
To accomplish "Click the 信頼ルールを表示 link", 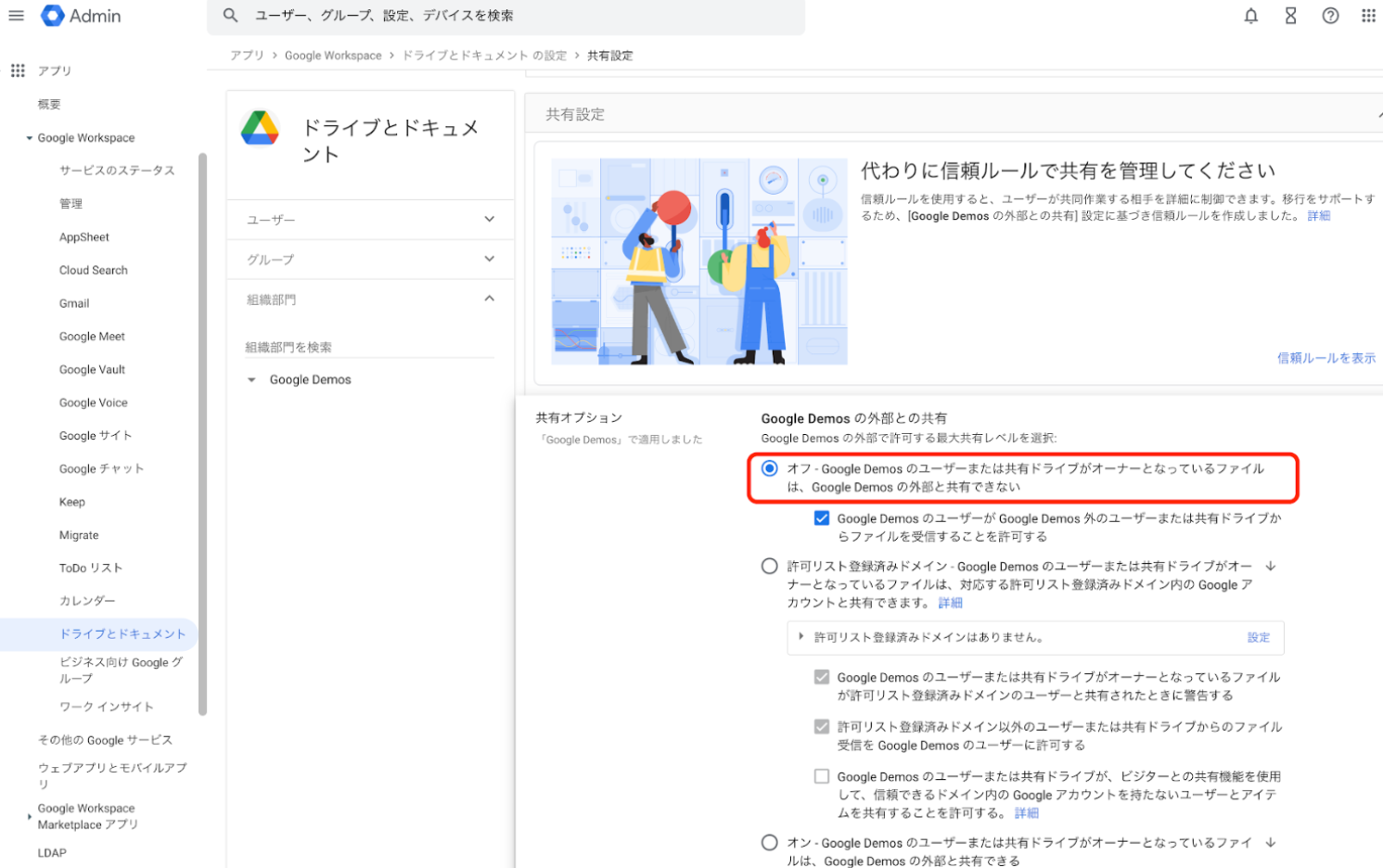I will click(x=1325, y=358).
